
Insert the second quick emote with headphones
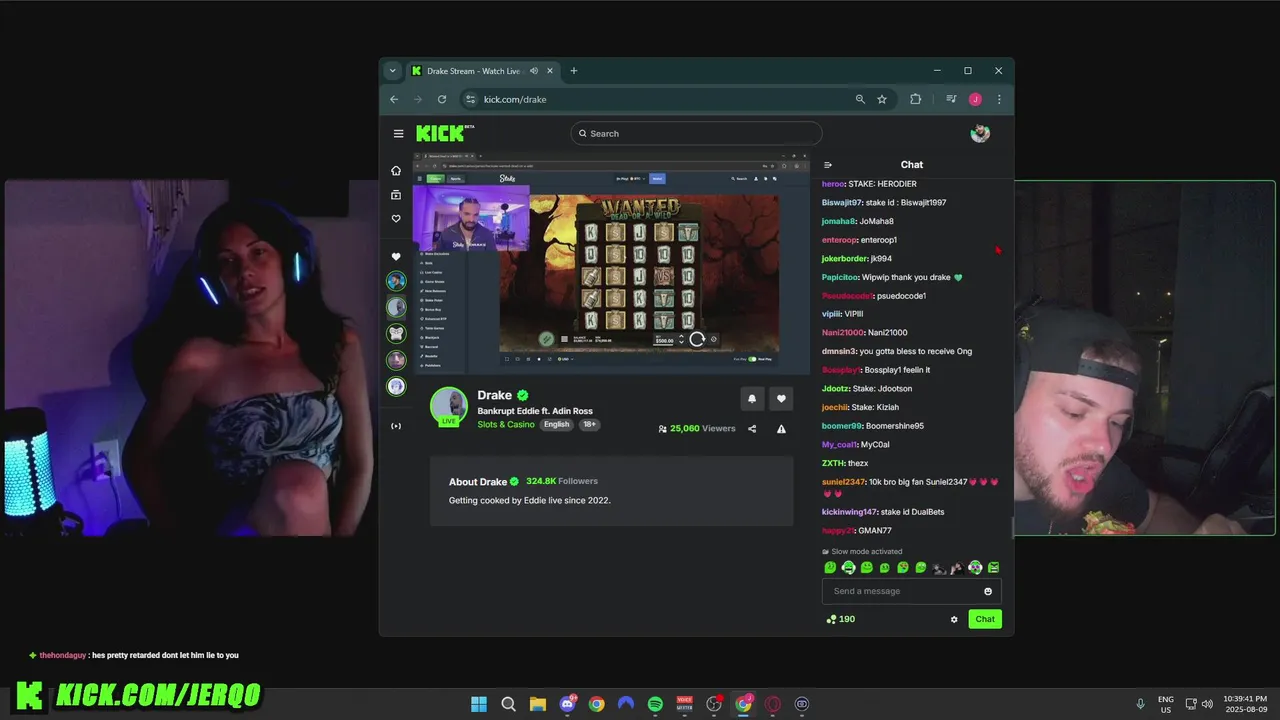tap(848, 567)
